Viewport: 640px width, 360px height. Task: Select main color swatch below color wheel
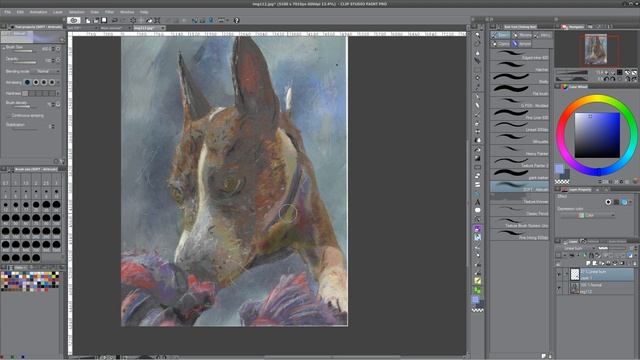click(559, 168)
